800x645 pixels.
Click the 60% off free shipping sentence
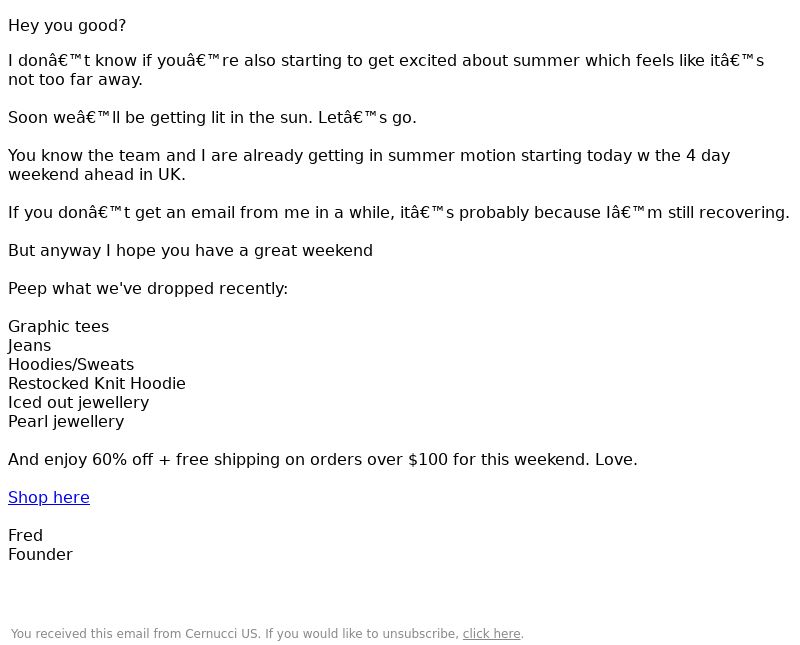pos(322,459)
